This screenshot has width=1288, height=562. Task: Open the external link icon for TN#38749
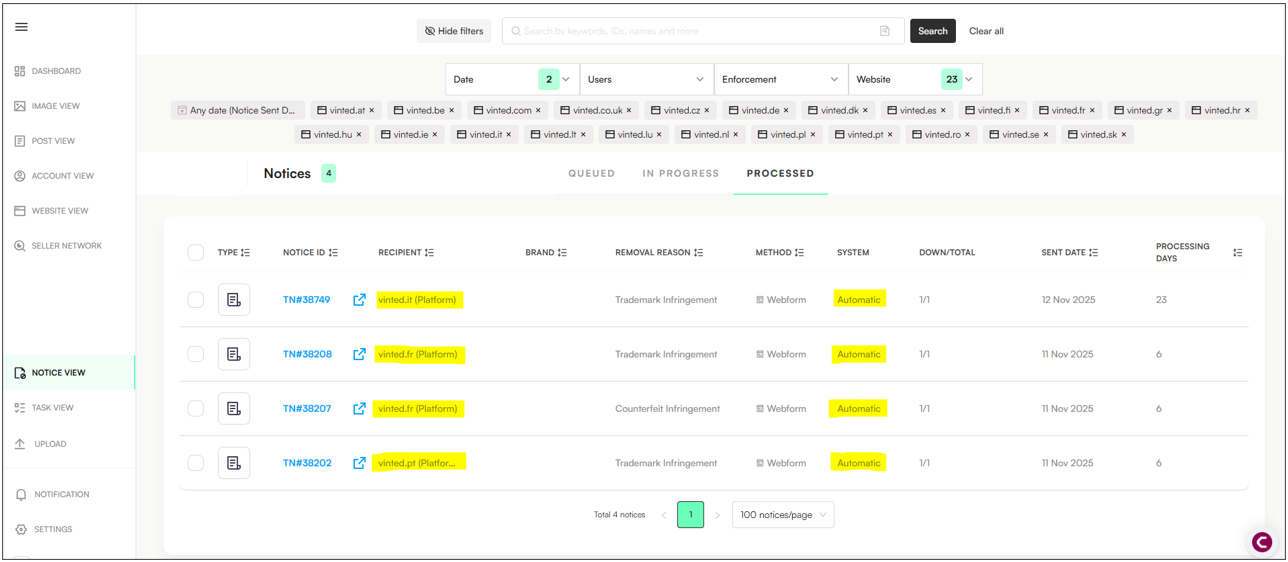(359, 300)
